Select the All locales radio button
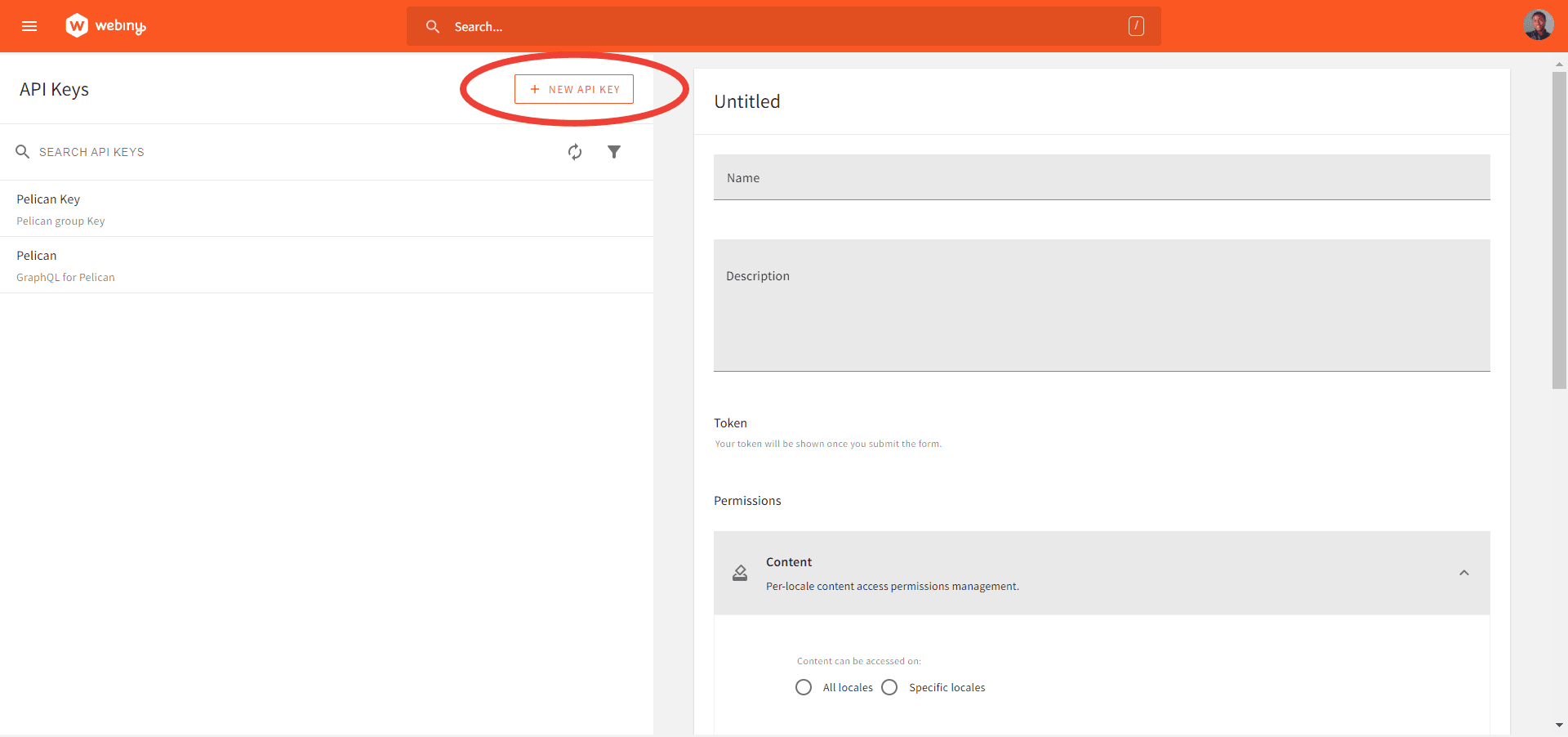This screenshot has width=1568, height=737. click(804, 687)
